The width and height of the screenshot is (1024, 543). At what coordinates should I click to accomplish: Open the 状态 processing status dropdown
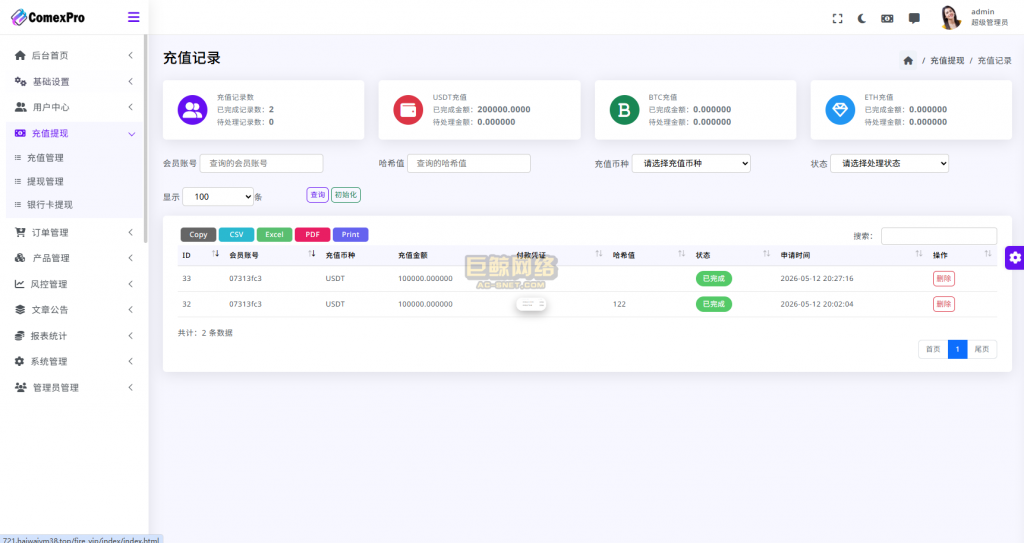[889, 163]
